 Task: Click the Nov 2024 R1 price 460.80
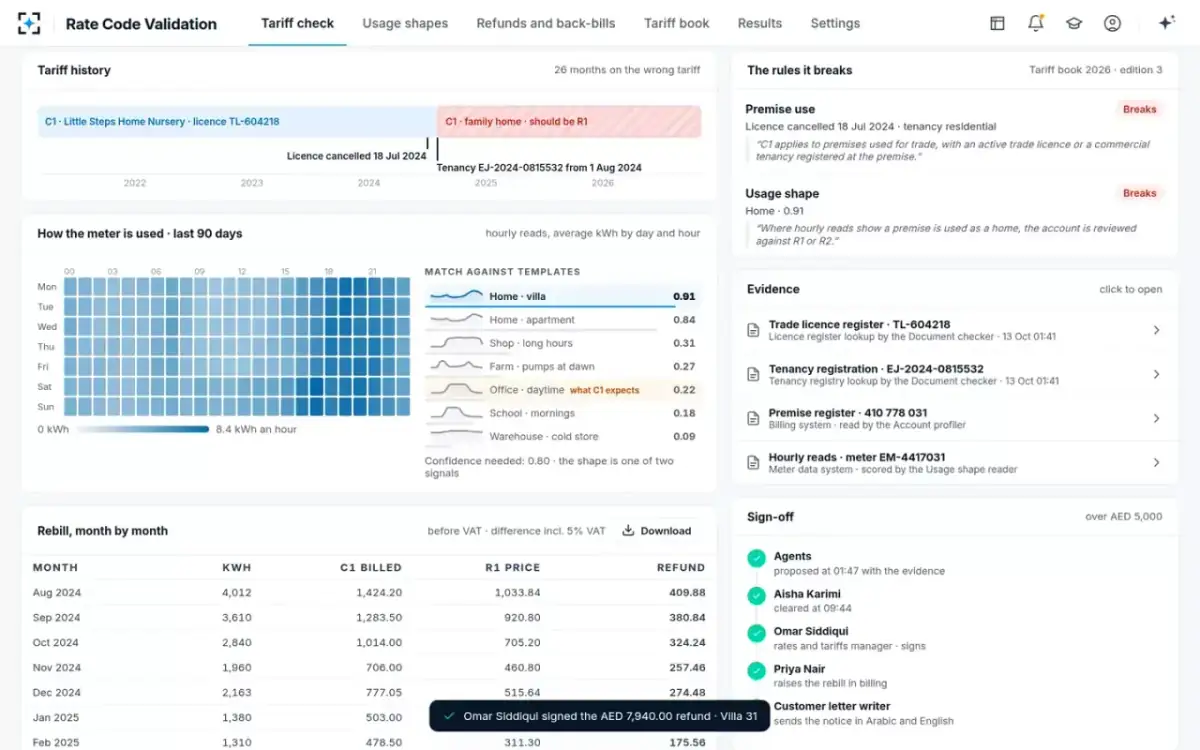pos(522,668)
